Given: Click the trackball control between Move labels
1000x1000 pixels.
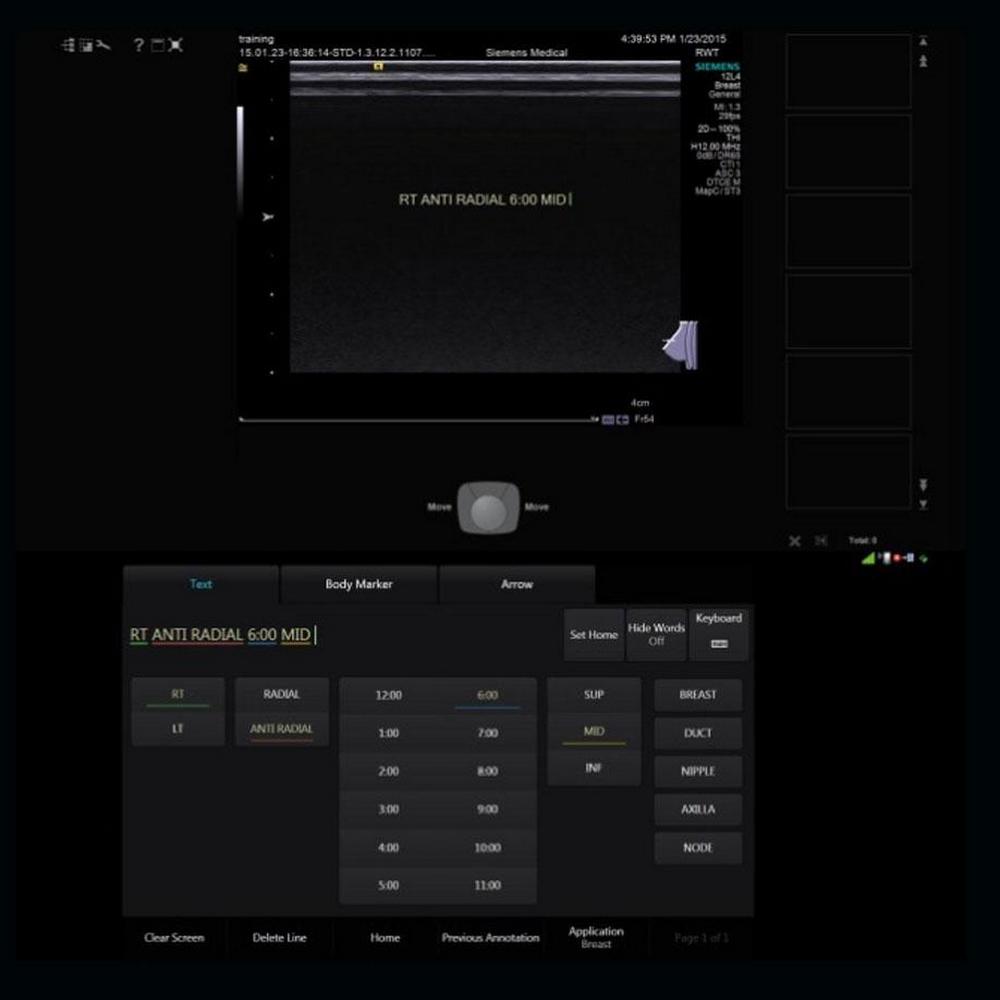Looking at the screenshot, I should tap(488, 508).
